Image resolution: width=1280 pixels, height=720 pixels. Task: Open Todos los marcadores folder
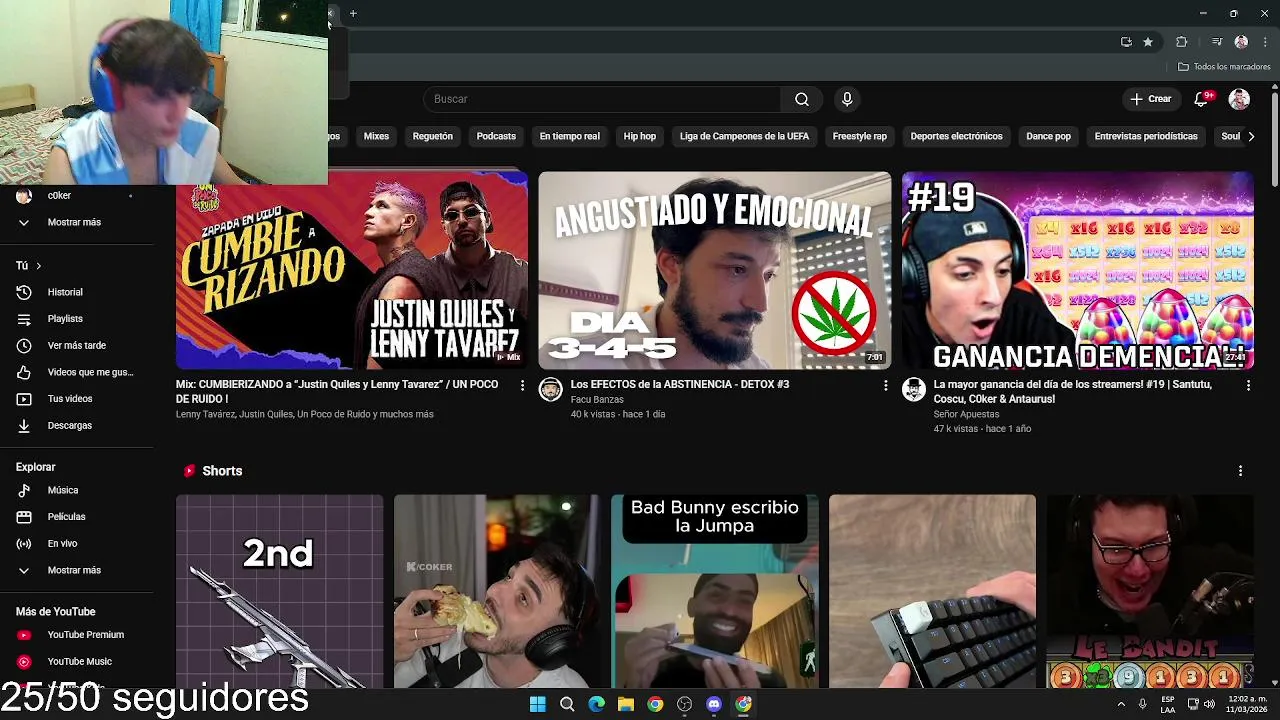(1224, 67)
